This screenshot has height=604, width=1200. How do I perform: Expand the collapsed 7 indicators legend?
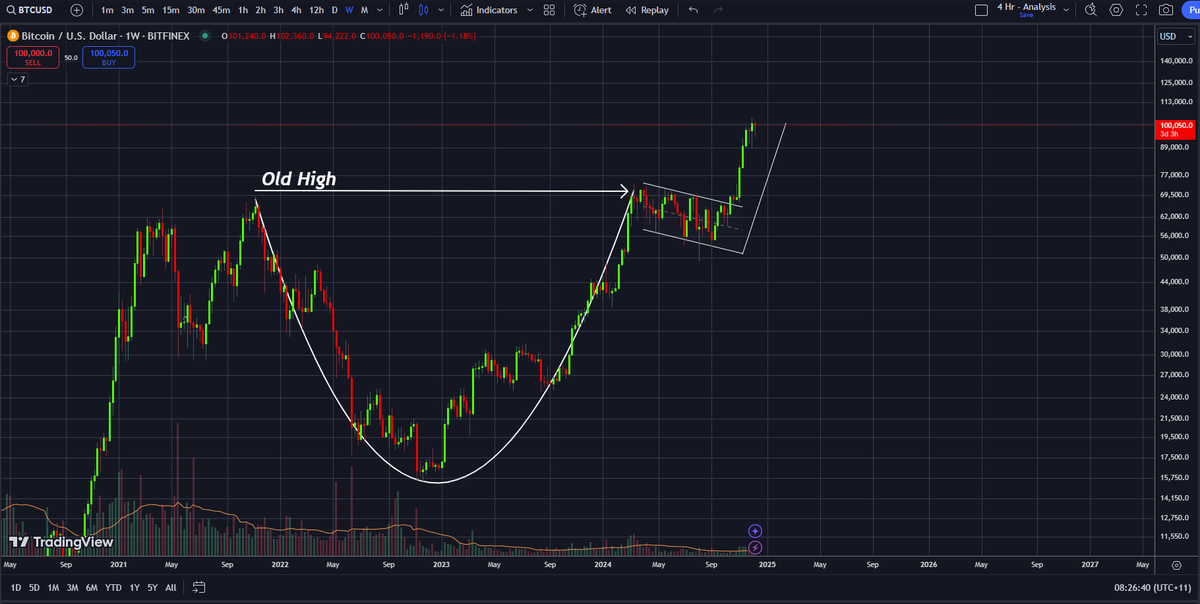pos(17,79)
